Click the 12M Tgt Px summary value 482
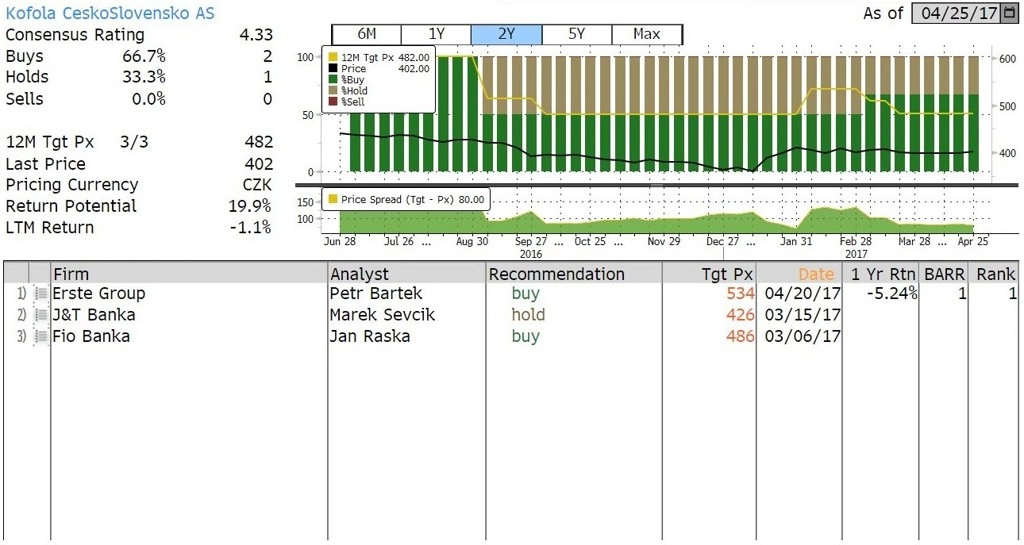This screenshot has height=545, width=1024. [x=259, y=142]
